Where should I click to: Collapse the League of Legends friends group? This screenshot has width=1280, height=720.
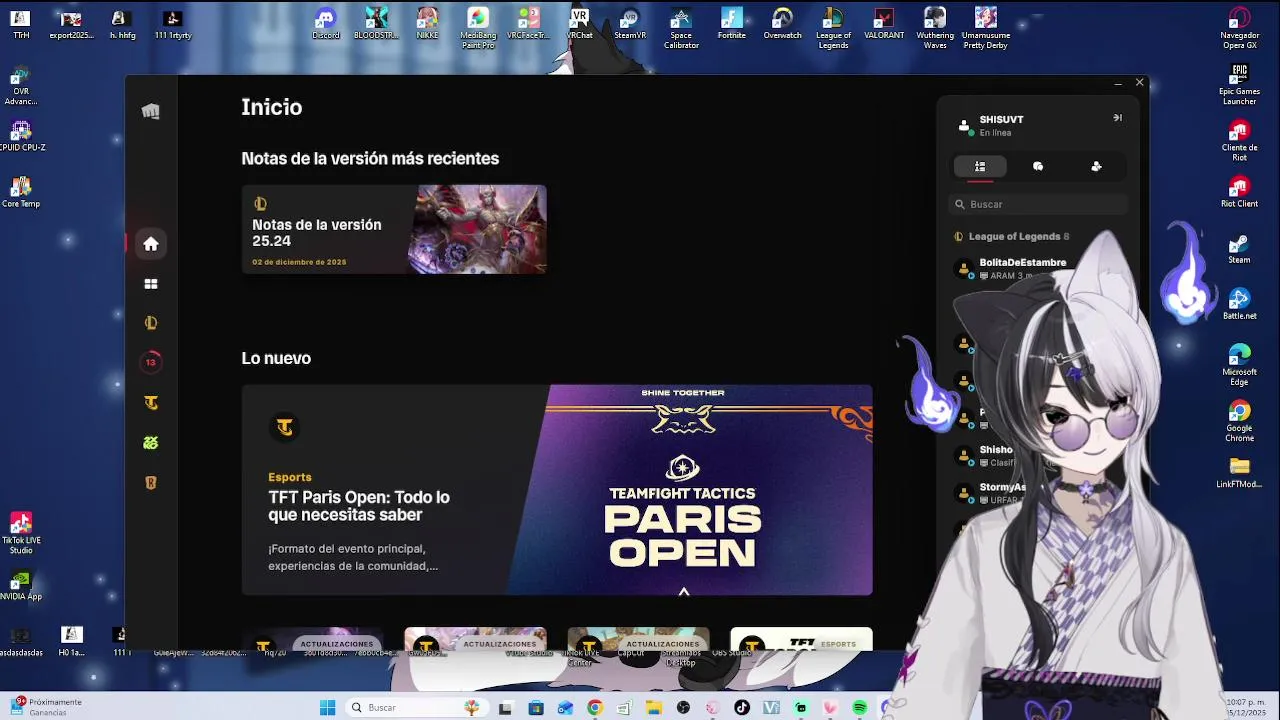pyautogui.click(x=1012, y=237)
